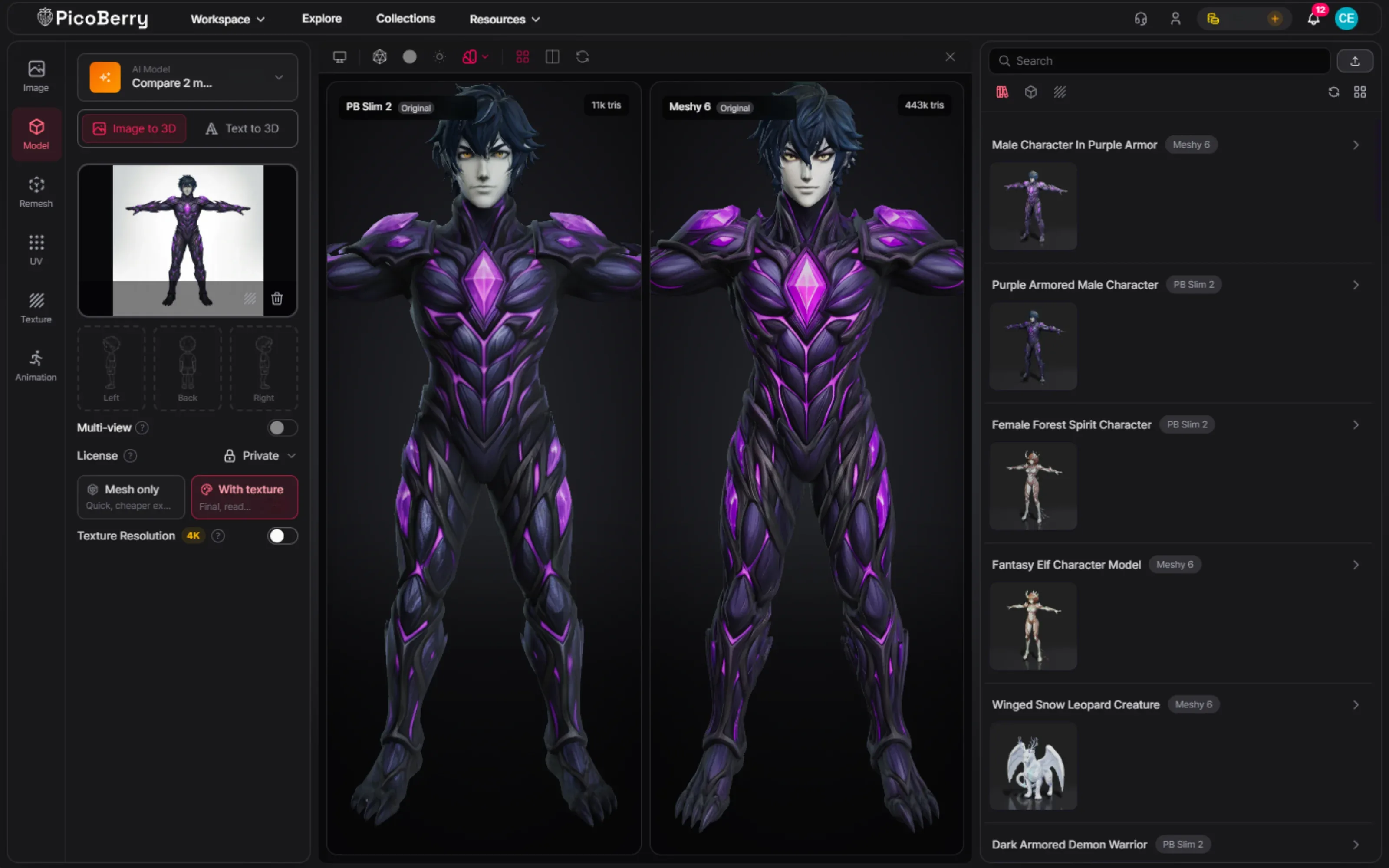Switch to the Image to 3D tab
The image size is (1389, 868).
tap(134, 128)
